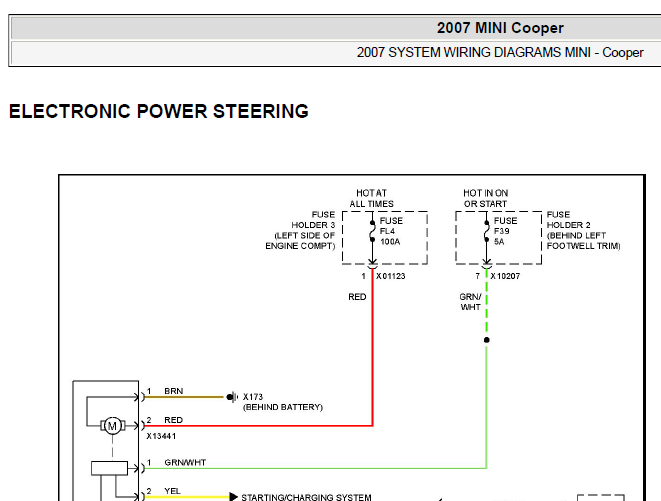Click the 'HOT AT ALL TIMES' label
Screen dimensions: 661x501
[371, 198]
